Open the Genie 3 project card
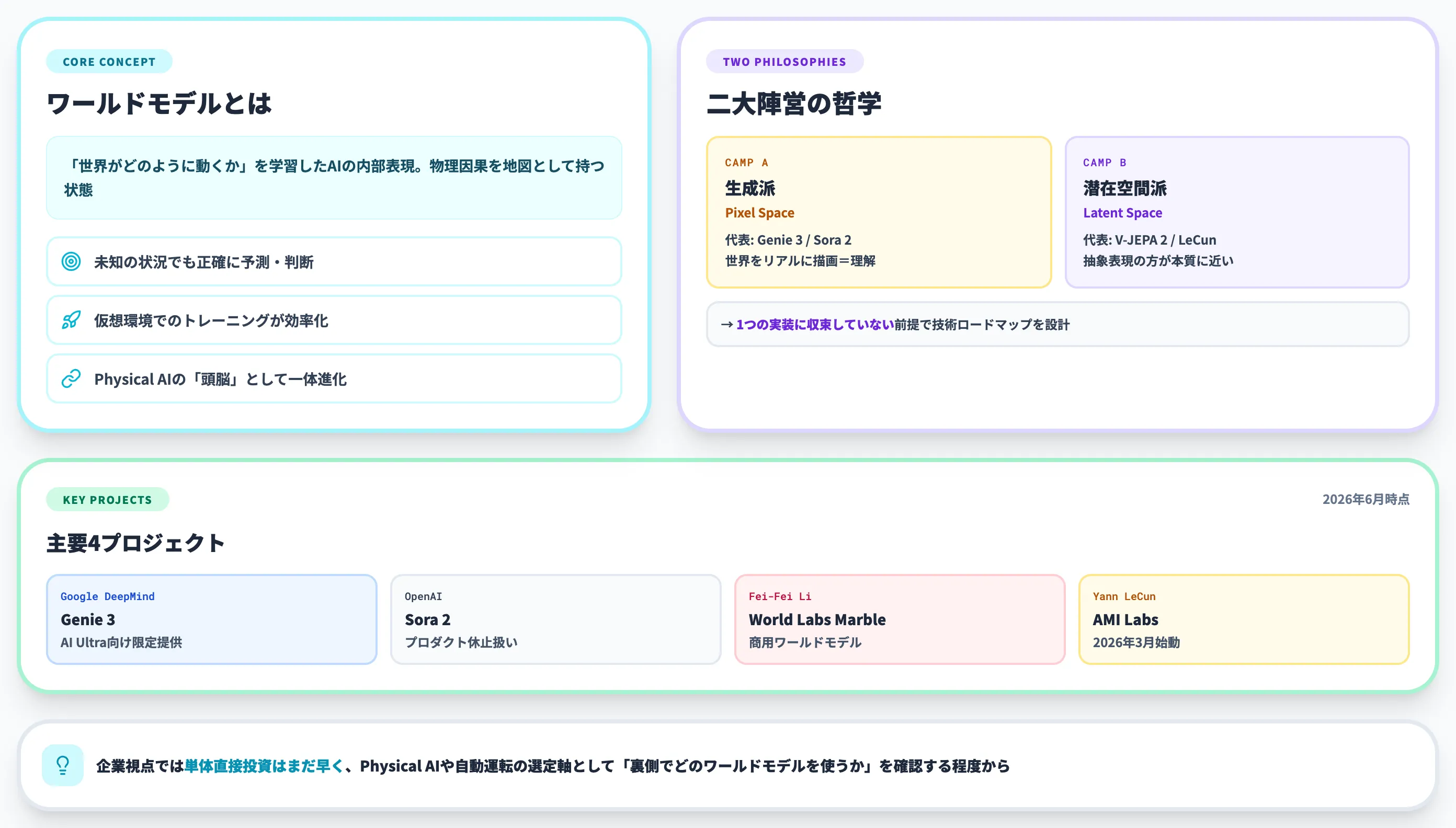Screen dimensions: 1456x828 tap(212, 619)
